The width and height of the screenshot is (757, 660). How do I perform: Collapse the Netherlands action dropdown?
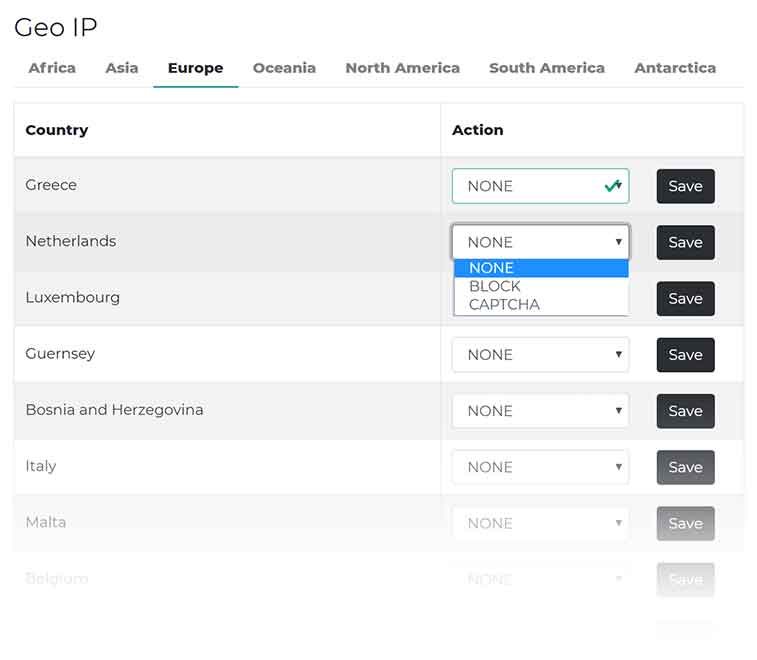coord(541,242)
